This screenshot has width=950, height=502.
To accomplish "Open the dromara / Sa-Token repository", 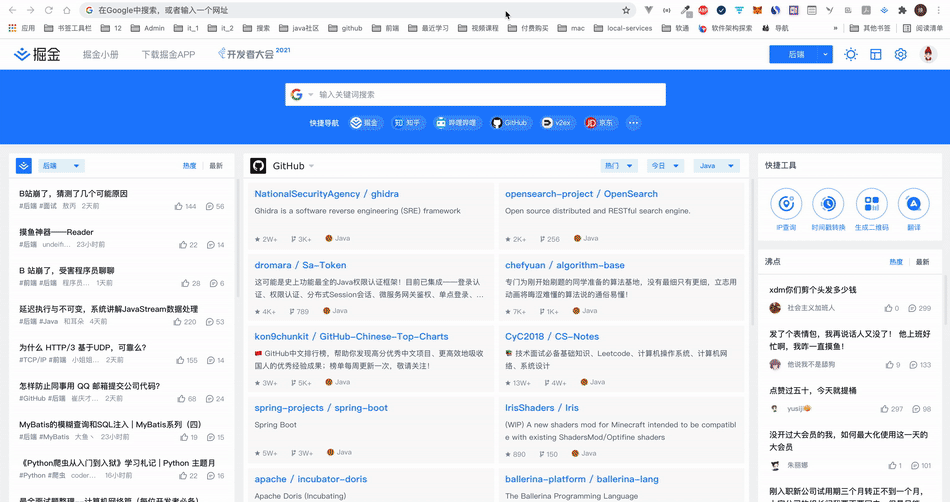I will (301, 265).
